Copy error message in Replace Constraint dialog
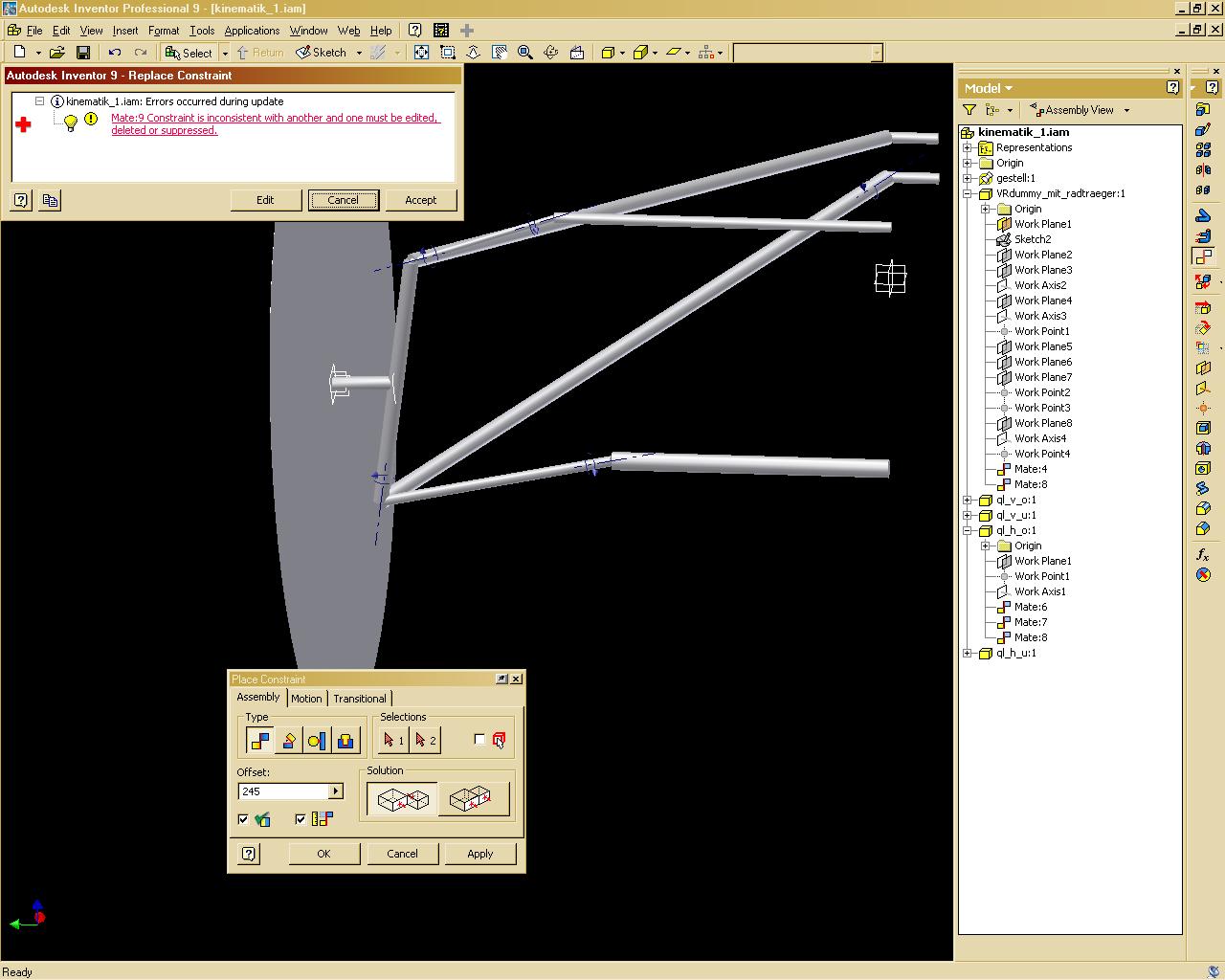 click(50, 200)
